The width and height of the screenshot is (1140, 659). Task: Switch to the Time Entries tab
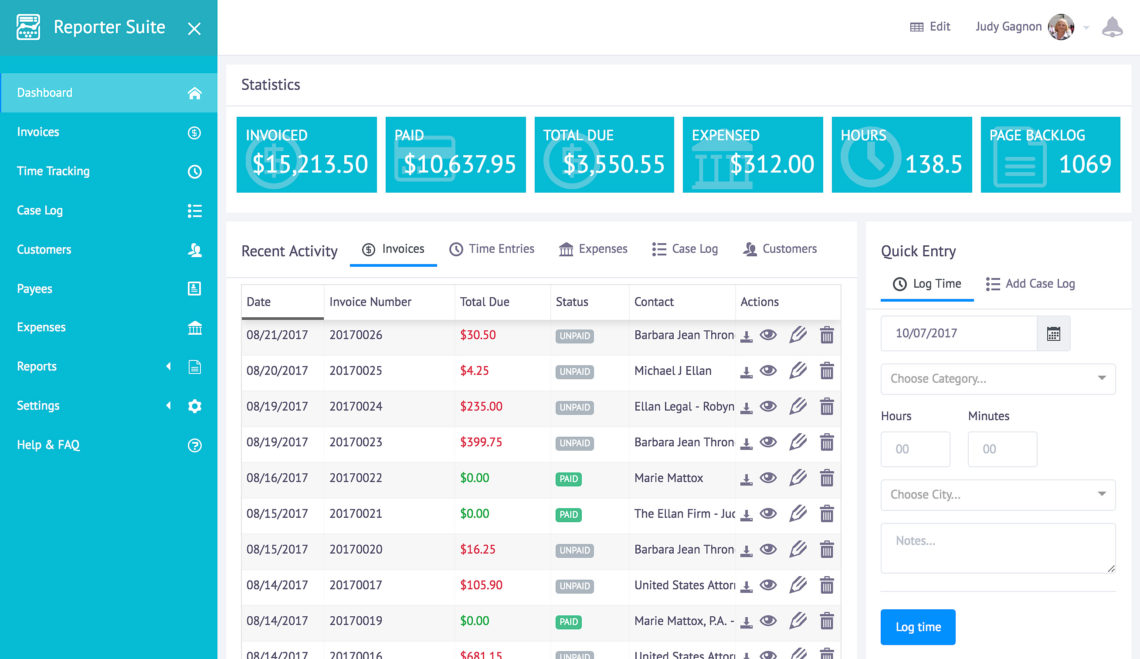(491, 249)
